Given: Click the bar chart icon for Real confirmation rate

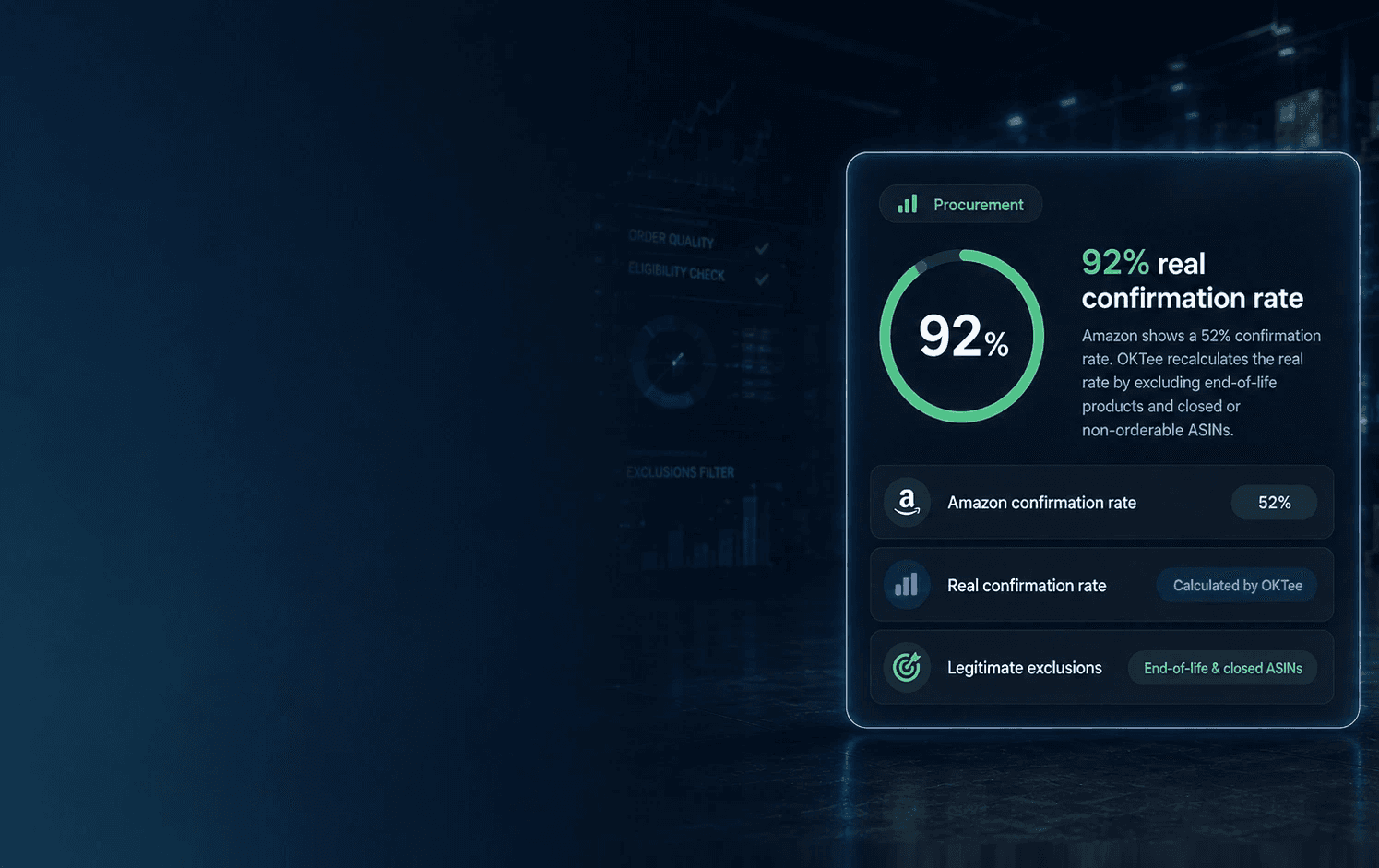Looking at the screenshot, I should pyautogui.click(x=907, y=585).
